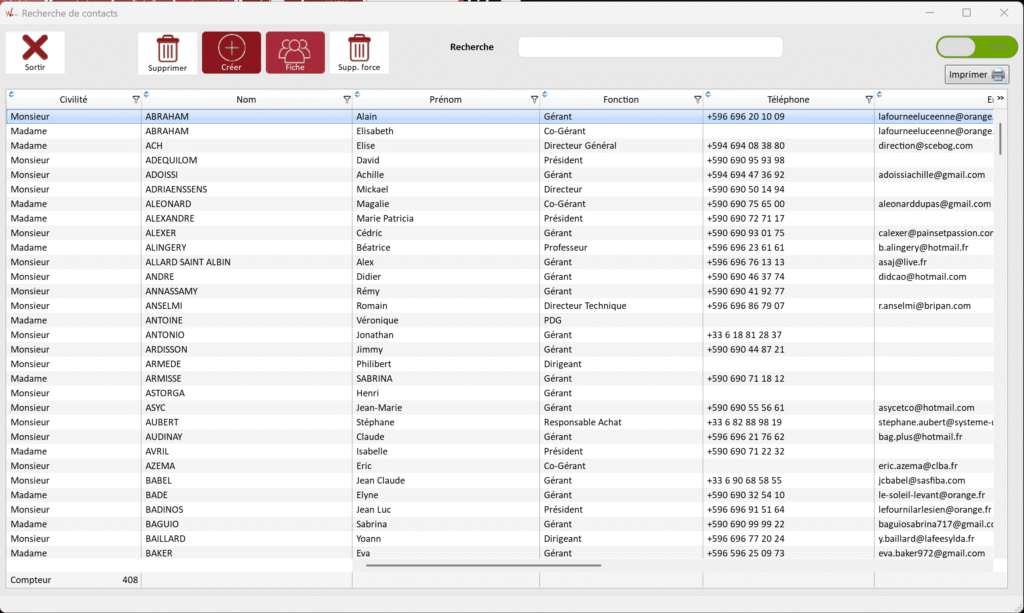Select the ALEXANDRE Marie Patricia row
The image size is (1024, 613).
(400, 218)
